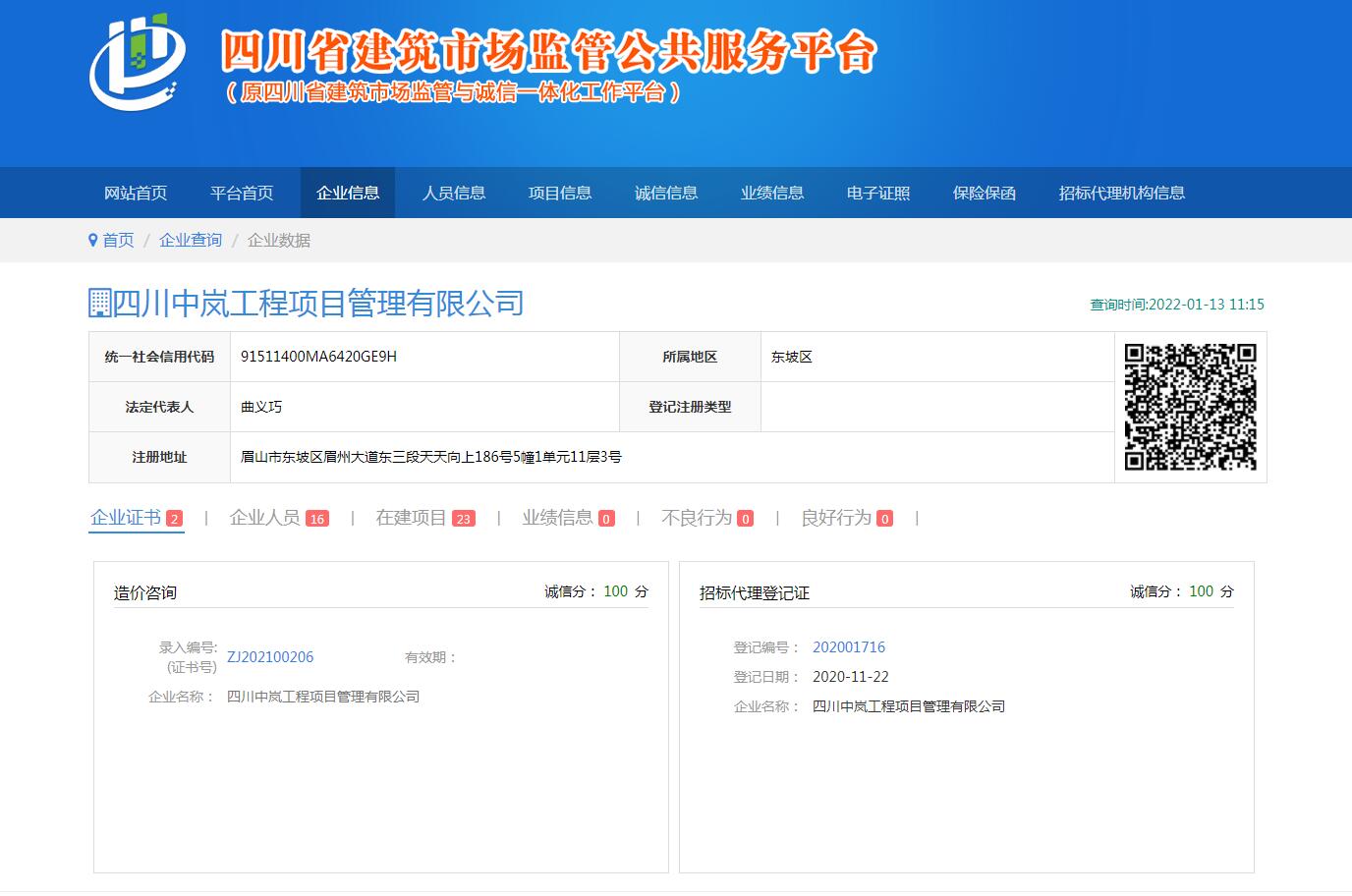1352x896 pixels.
Task: Select the 企业信息 navigation tab
Action: pyautogui.click(x=348, y=193)
